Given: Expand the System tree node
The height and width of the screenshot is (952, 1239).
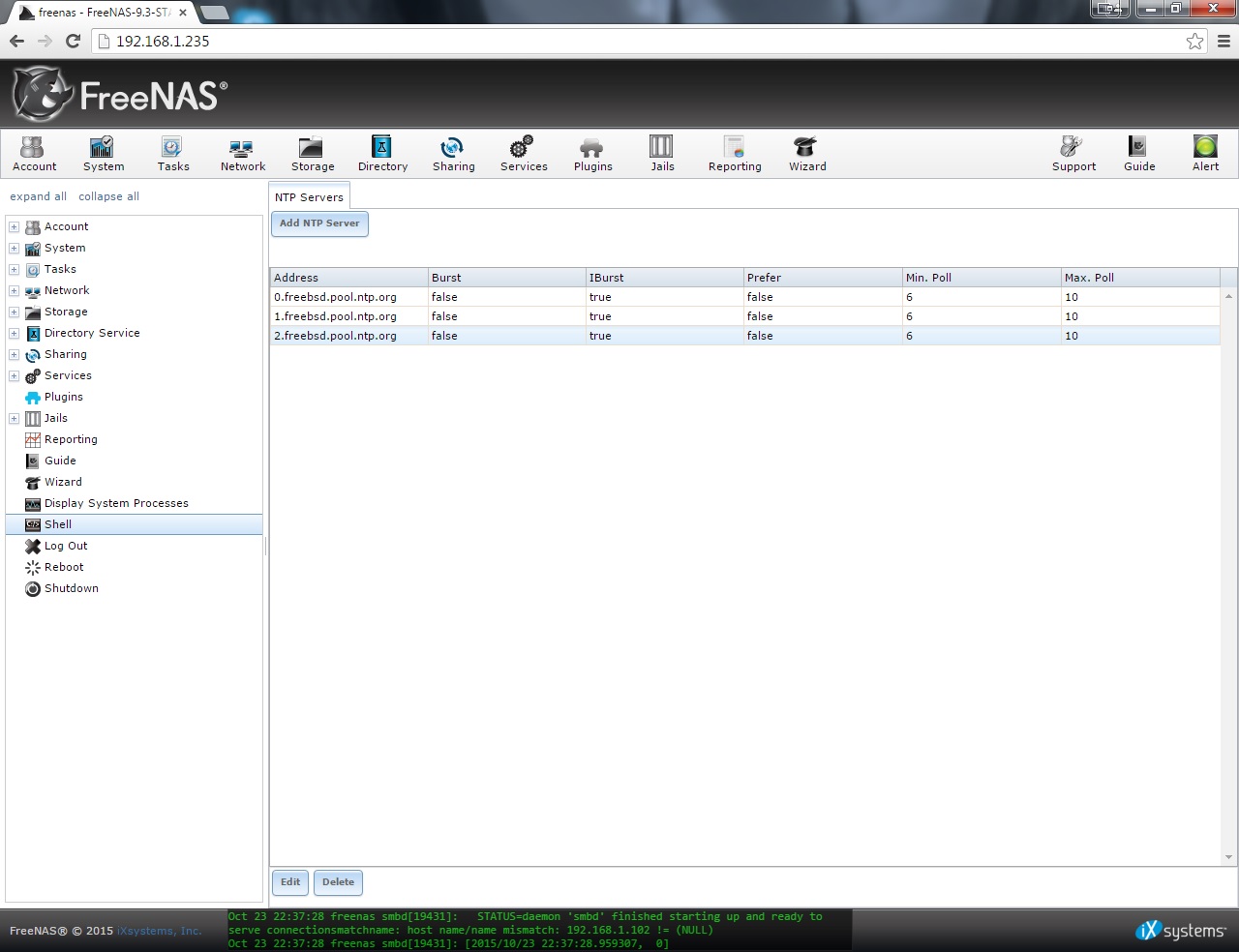Looking at the screenshot, I should pos(14,248).
